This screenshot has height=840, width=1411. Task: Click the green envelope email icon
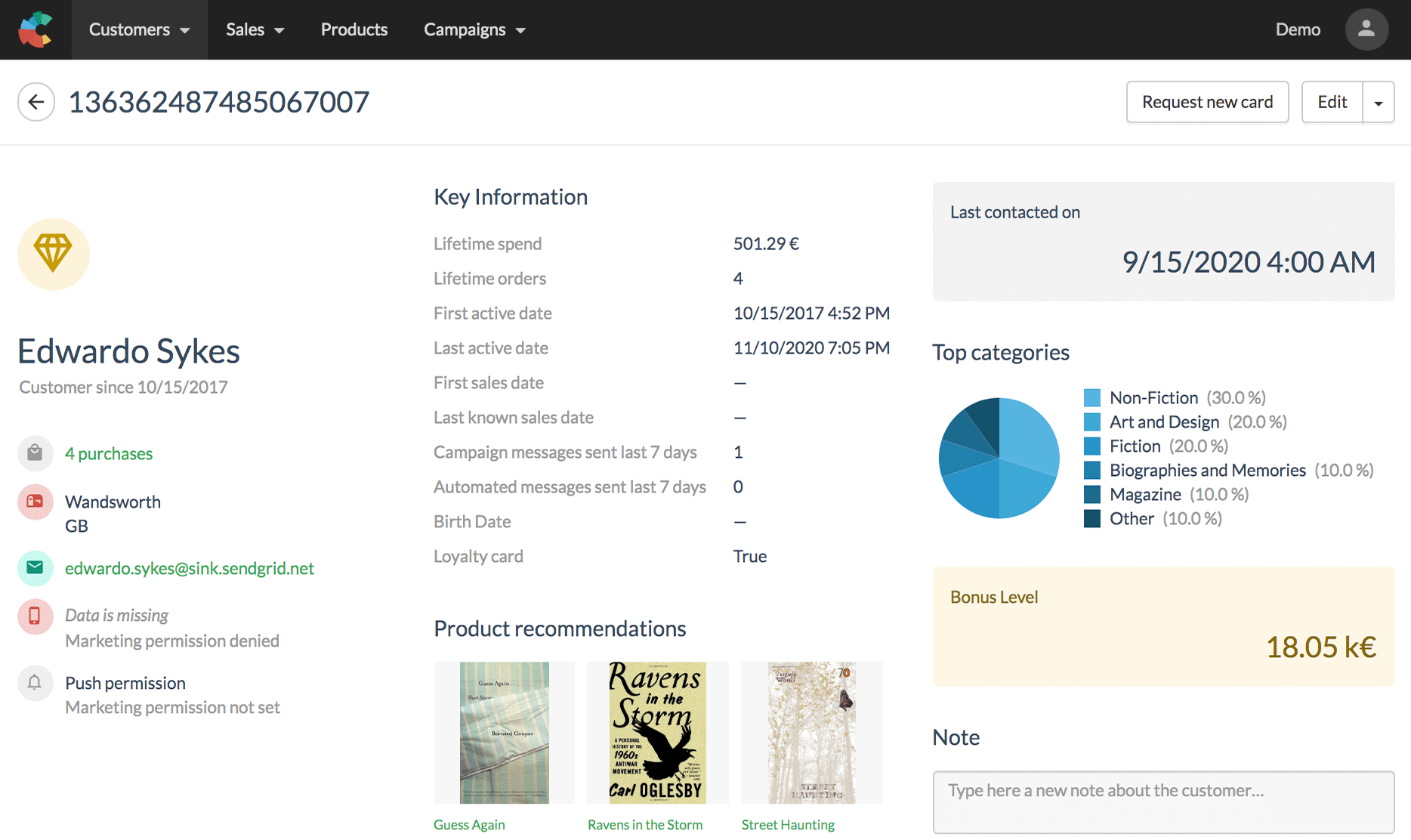coord(35,568)
